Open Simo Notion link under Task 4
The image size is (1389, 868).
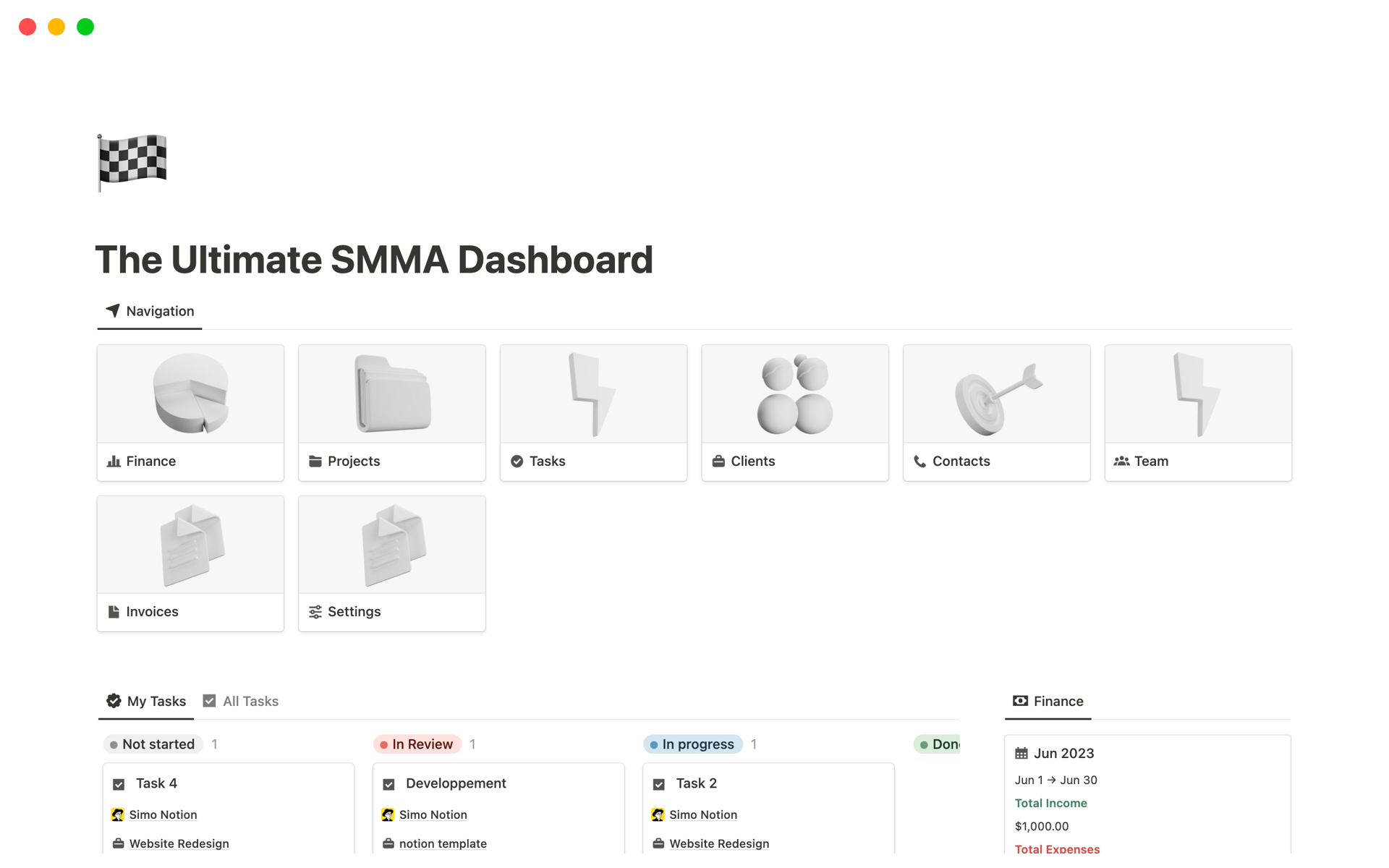[163, 815]
